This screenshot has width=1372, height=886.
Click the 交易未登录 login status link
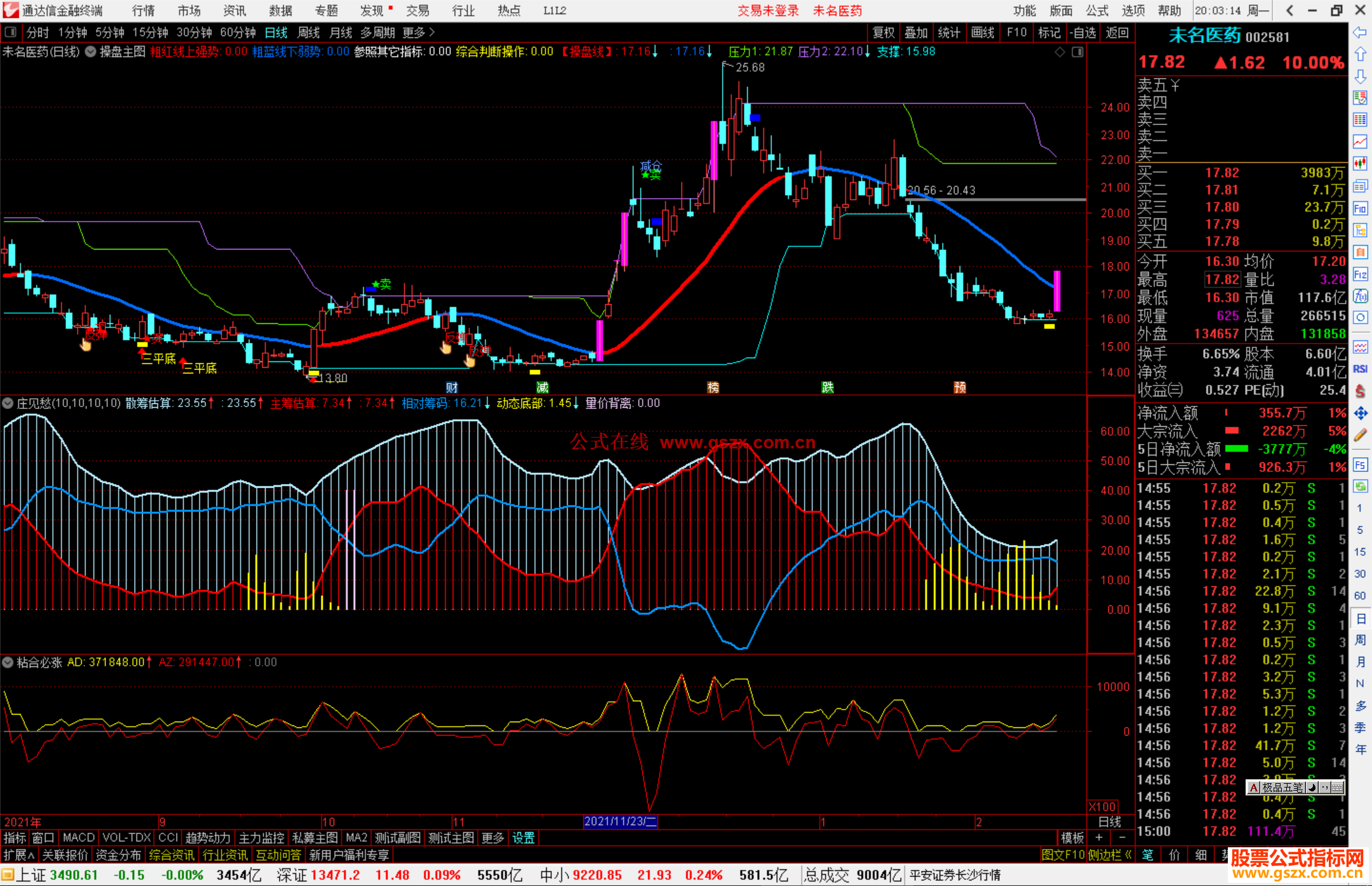(x=768, y=11)
